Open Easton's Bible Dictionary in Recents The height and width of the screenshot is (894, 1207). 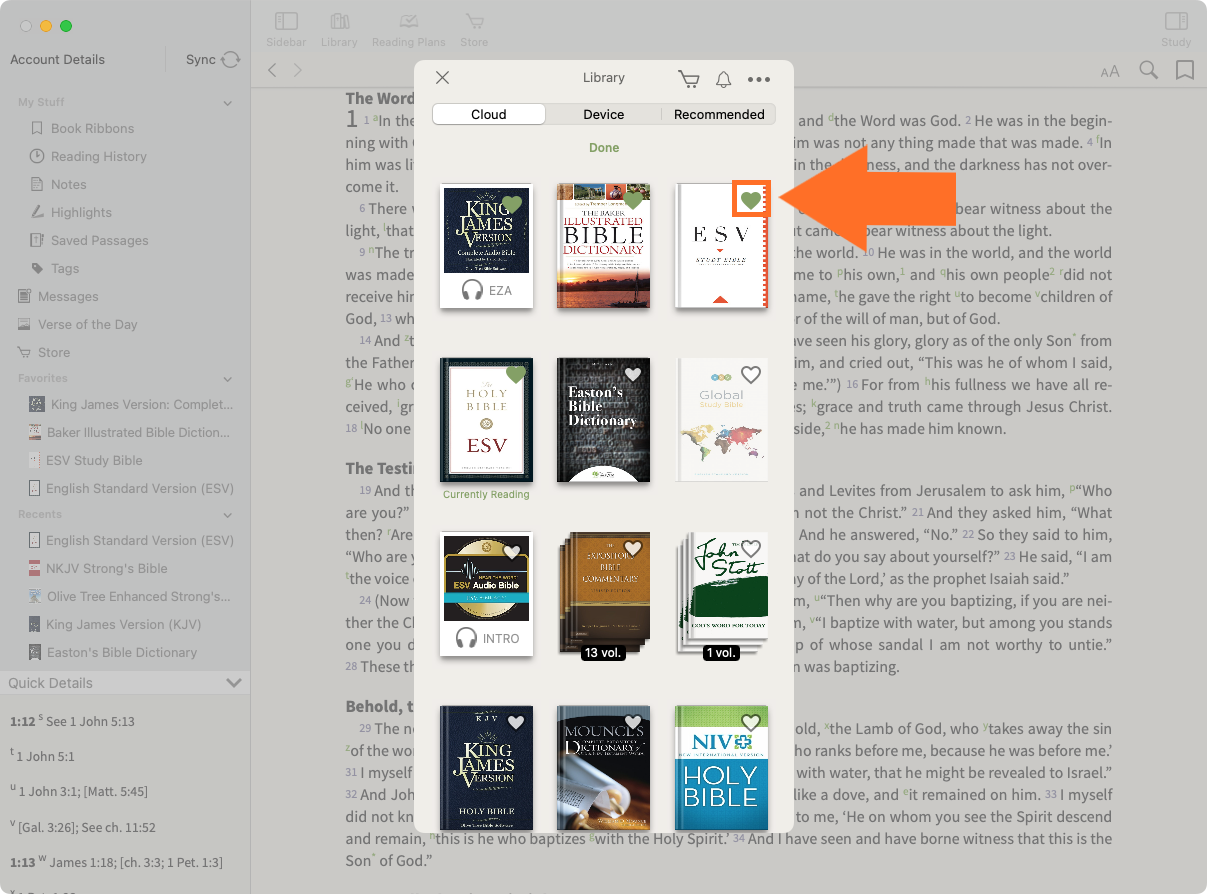(125, 652)
